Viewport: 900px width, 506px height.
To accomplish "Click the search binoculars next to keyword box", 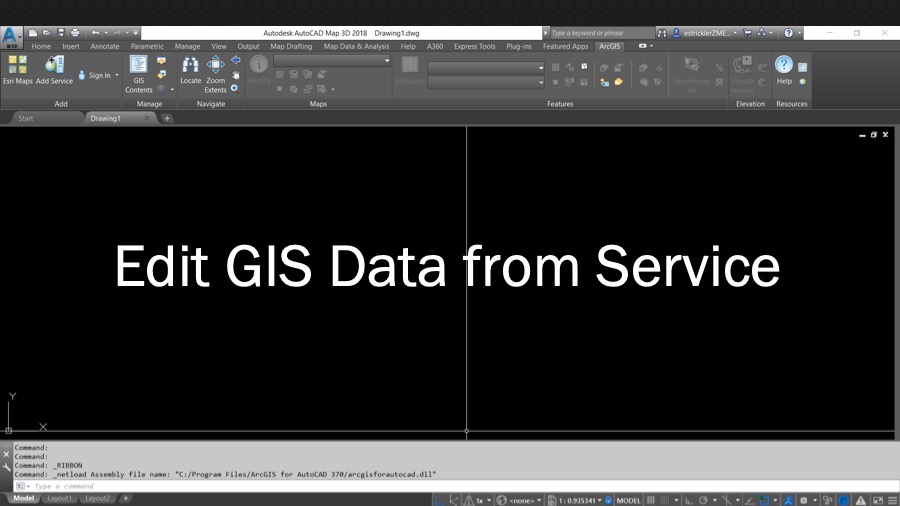I will pyautogui.click(x=662, y=33).
